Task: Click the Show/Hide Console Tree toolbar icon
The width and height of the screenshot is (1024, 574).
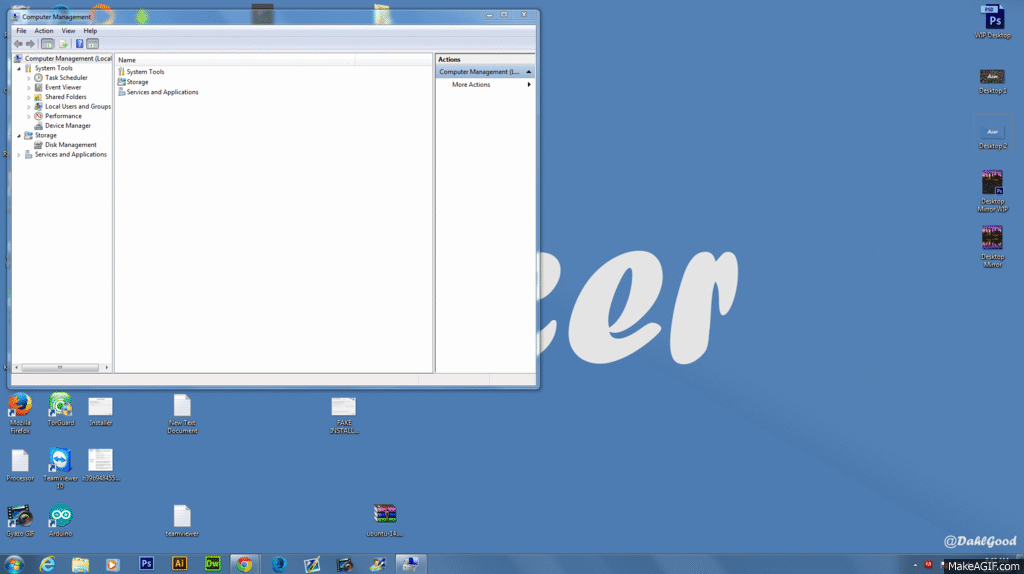Action: click(47, 44)
